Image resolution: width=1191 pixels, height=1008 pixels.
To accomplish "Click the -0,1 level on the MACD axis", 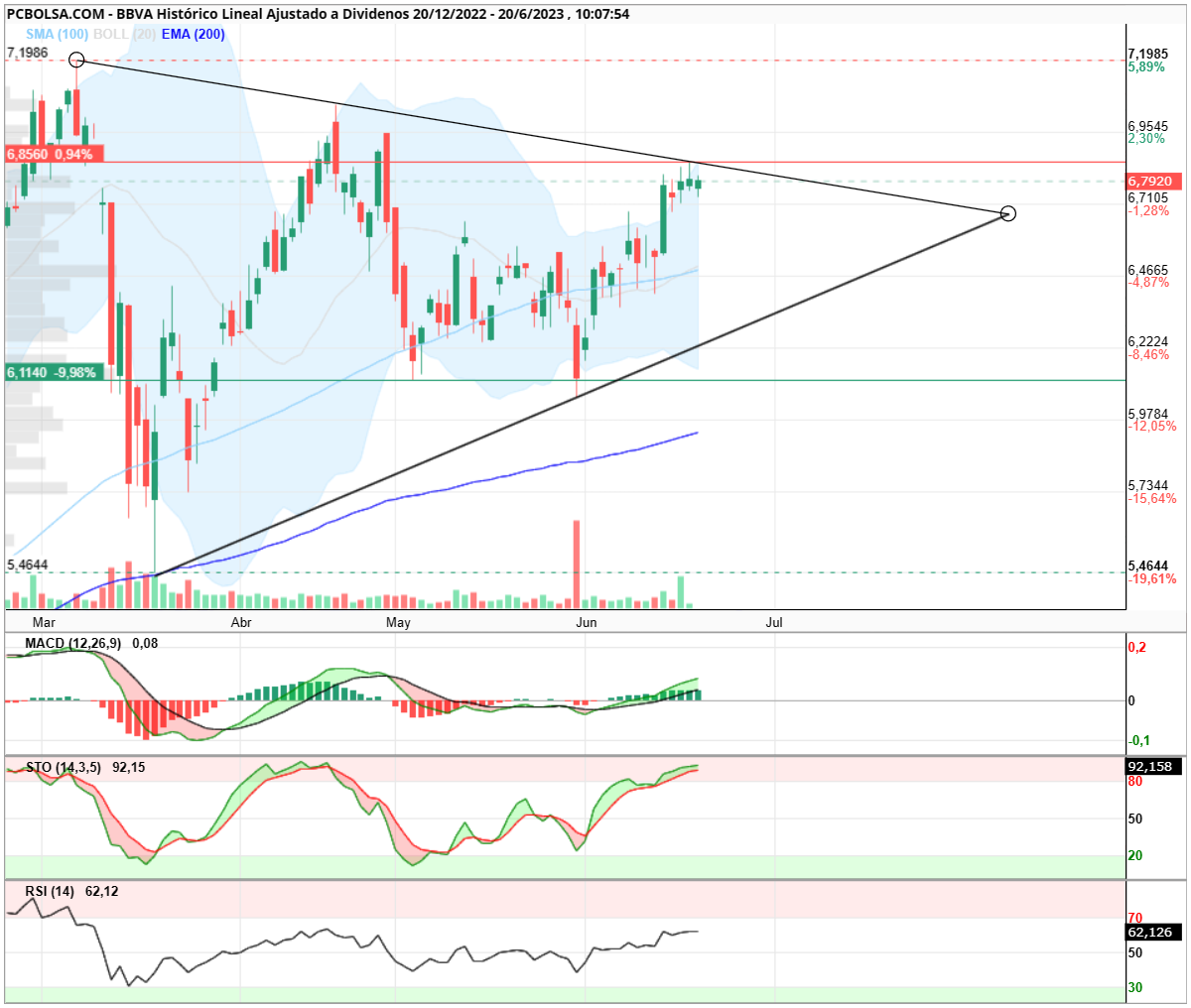I will (x=1139, y=741).
